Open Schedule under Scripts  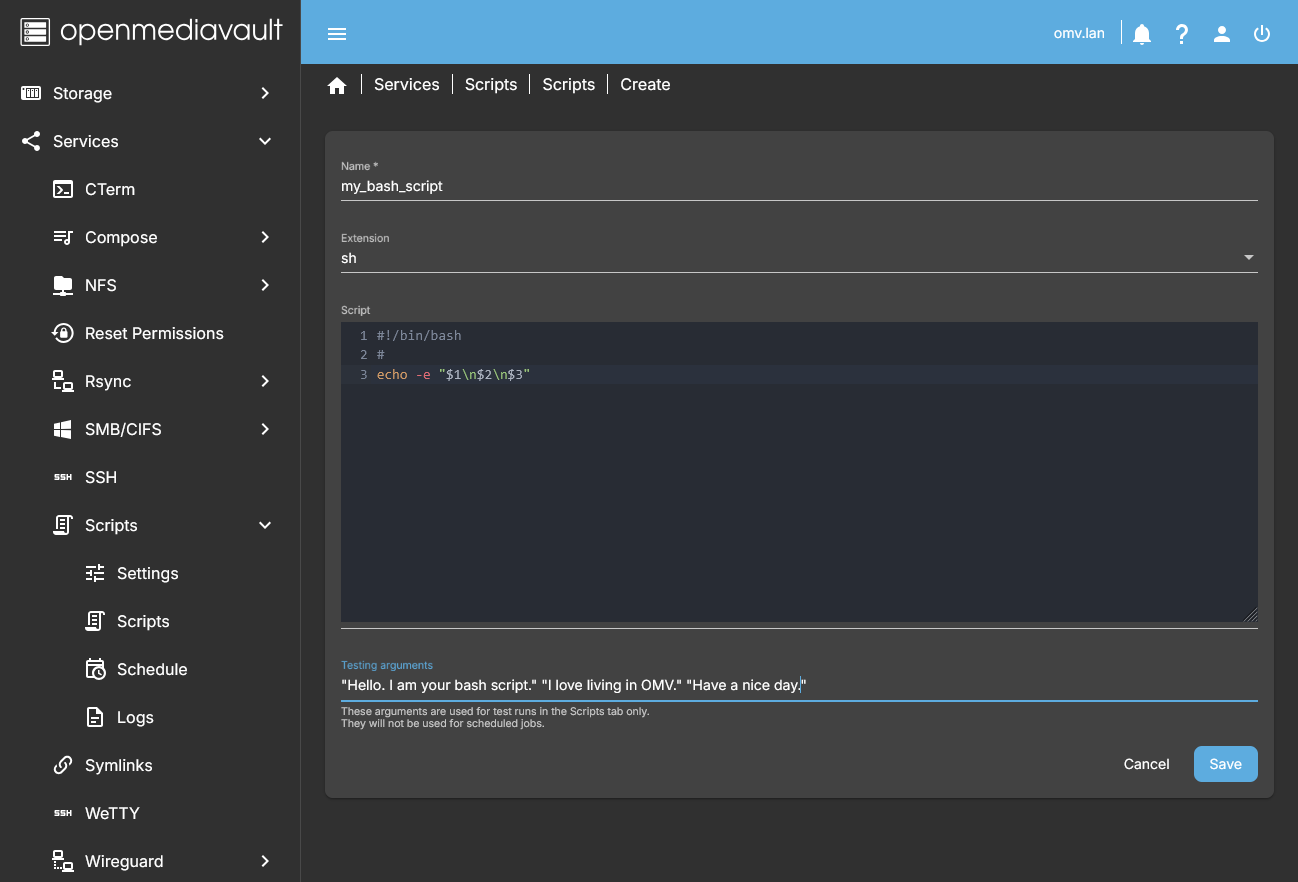click(x=152, y=669)
